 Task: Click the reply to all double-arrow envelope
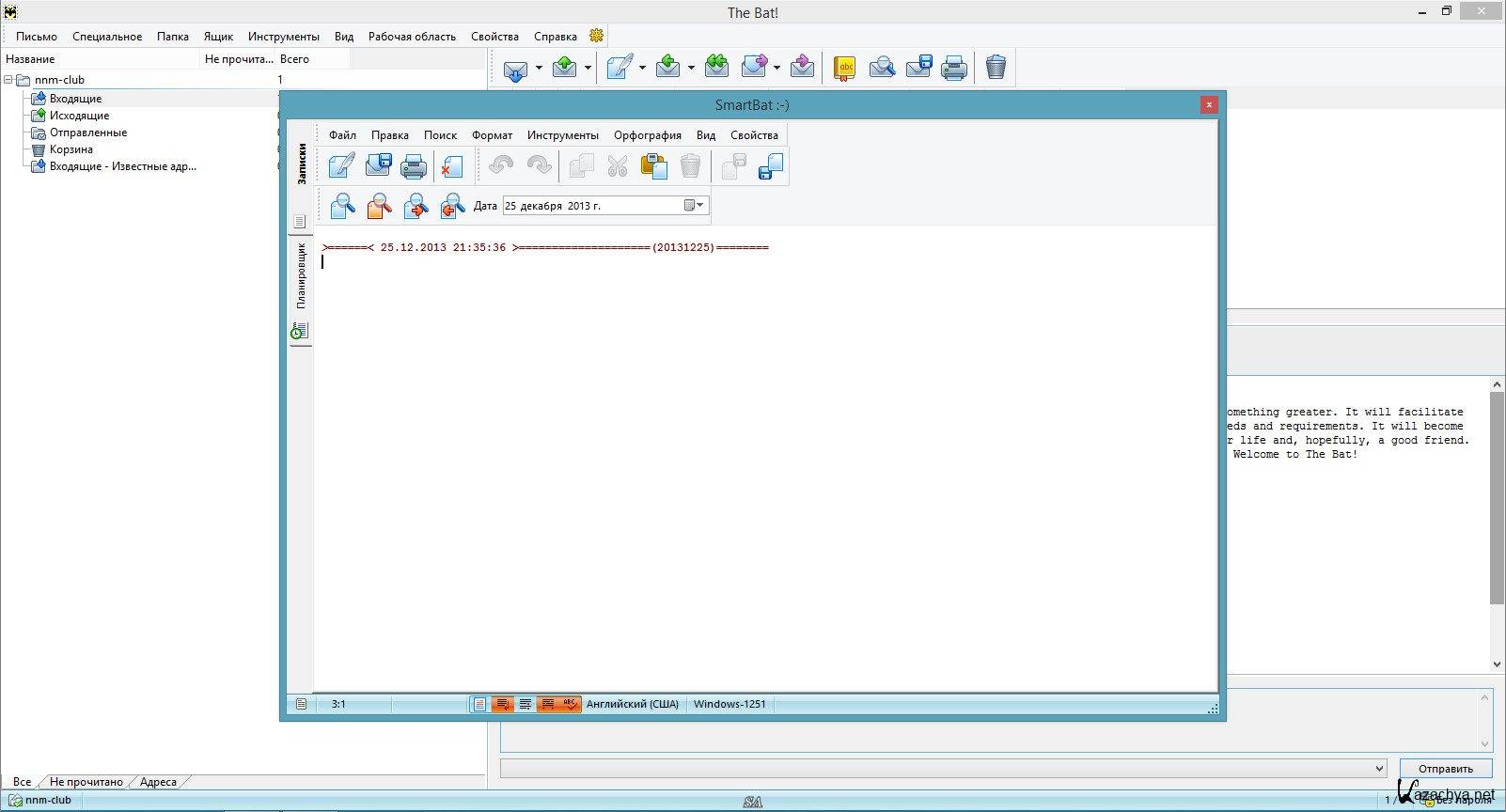(x=716, y=67)
